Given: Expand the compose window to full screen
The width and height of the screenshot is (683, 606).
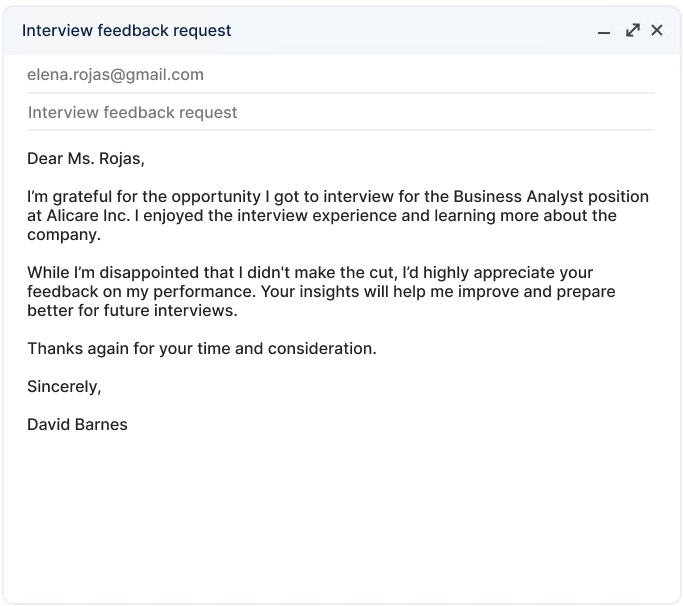Looking at the screenshot, I should 632,30.
